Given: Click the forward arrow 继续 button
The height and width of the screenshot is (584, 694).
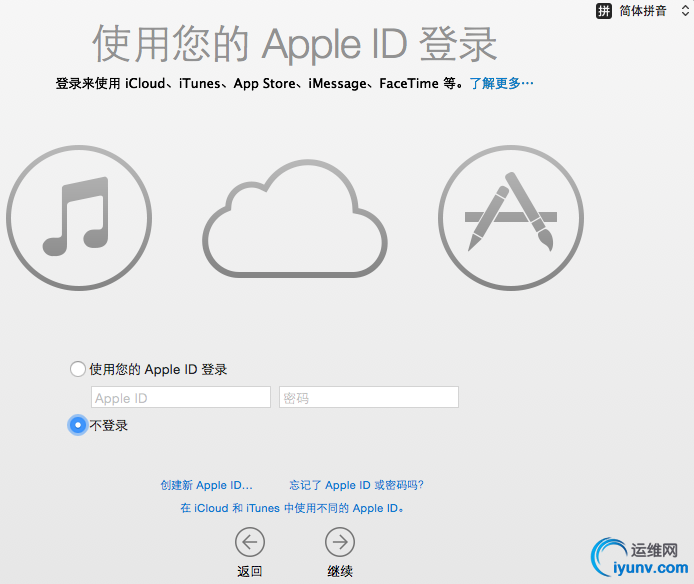Looking at the screenshot, I should (x=340, y=542).
